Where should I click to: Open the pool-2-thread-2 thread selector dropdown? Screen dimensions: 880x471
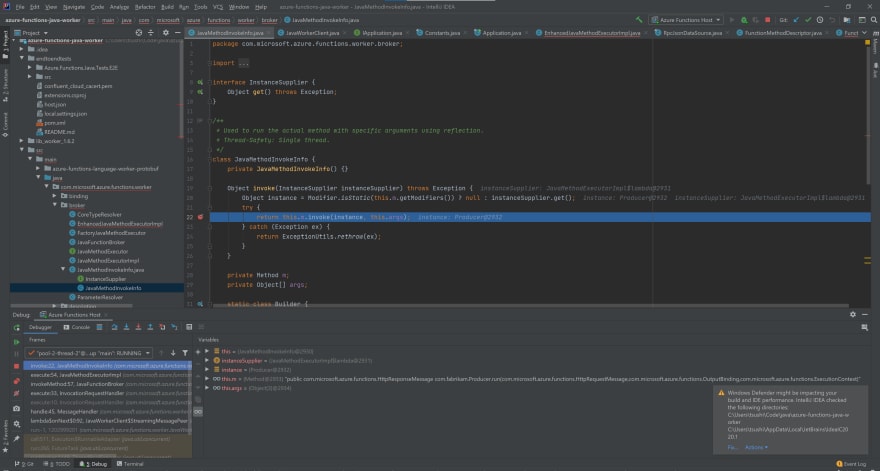pos(89,353)
